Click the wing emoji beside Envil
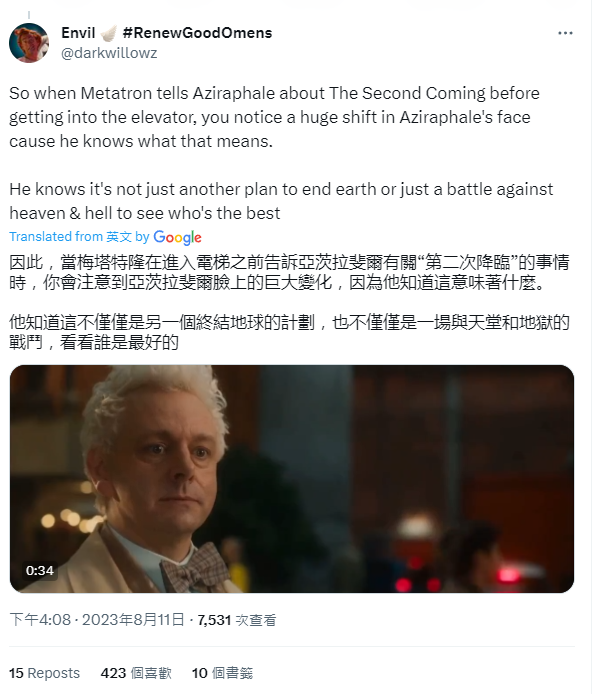This screenshot has width=601, height=694. point(108,33)
